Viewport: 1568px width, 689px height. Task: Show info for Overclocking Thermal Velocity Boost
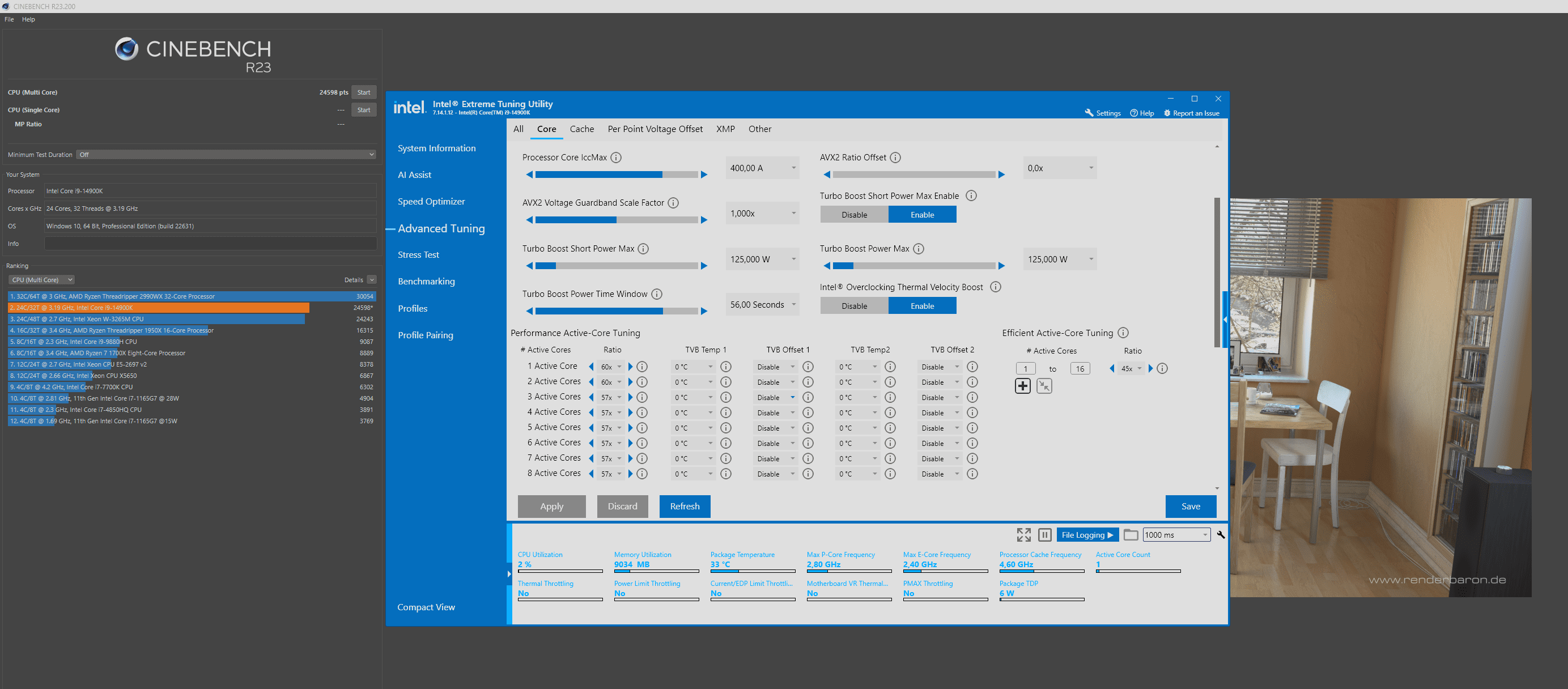click(996, 287)
